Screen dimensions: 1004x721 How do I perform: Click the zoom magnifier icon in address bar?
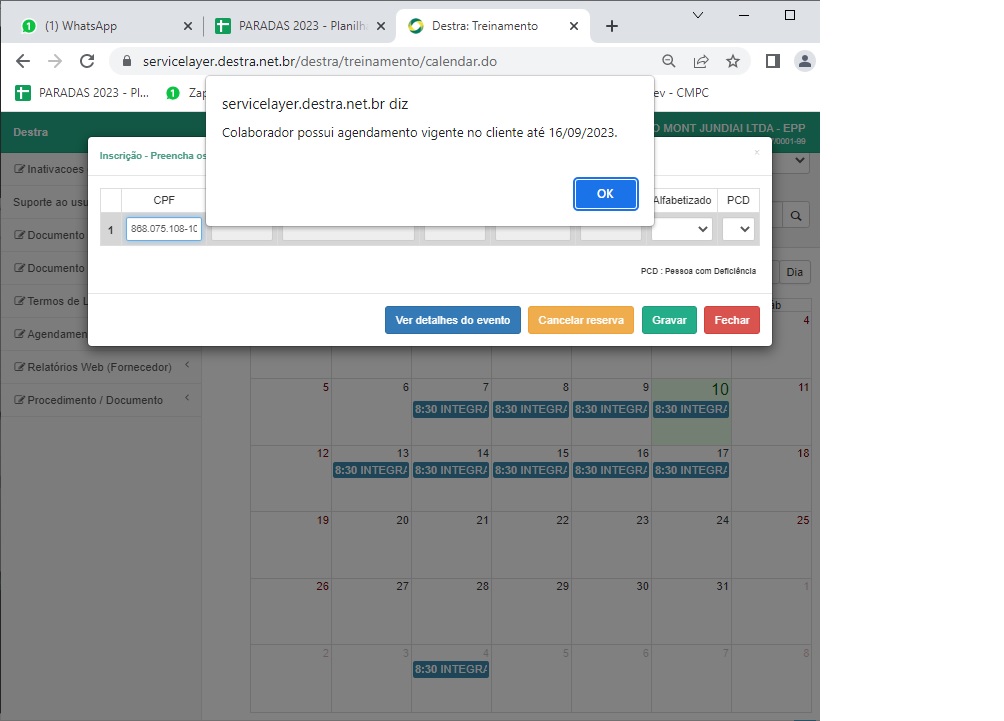point(669,61)
